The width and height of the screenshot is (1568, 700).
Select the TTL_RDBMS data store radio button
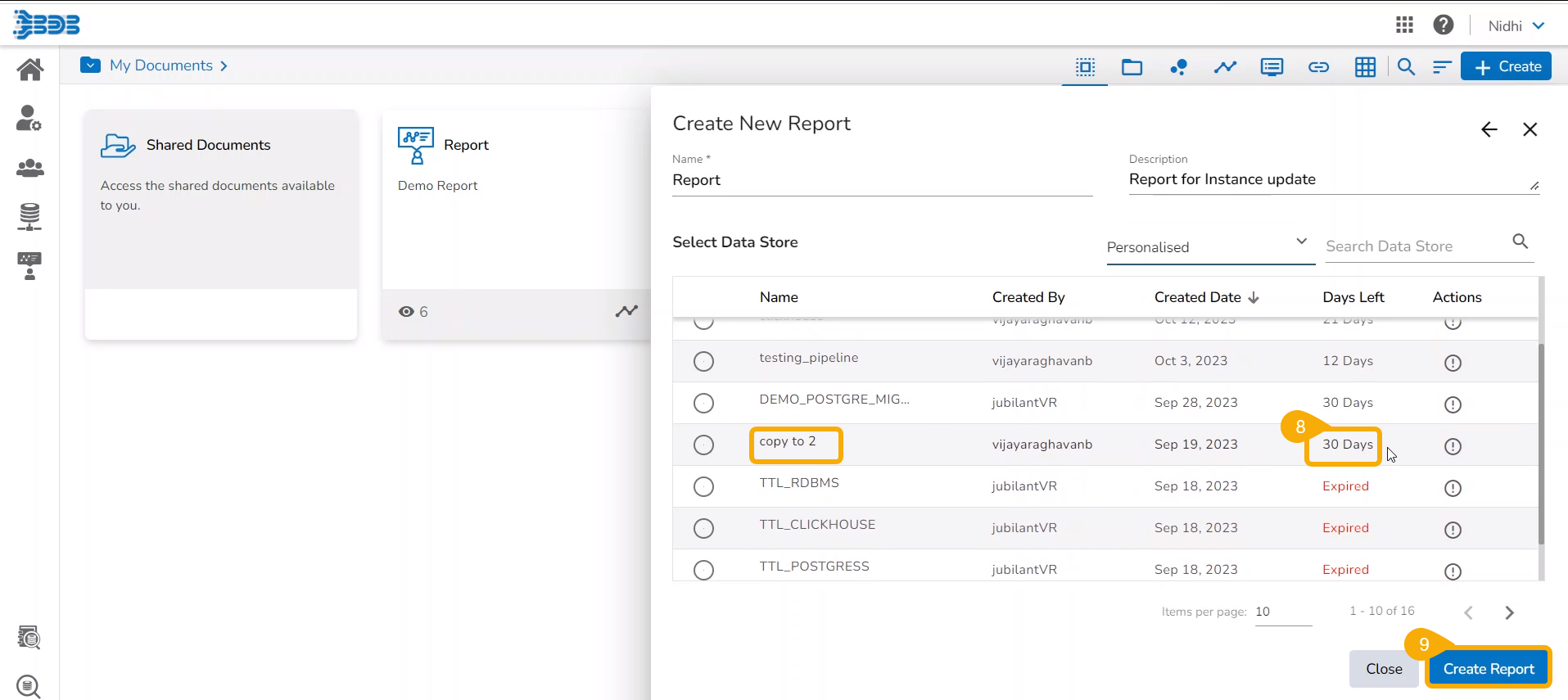pos(703,486)
